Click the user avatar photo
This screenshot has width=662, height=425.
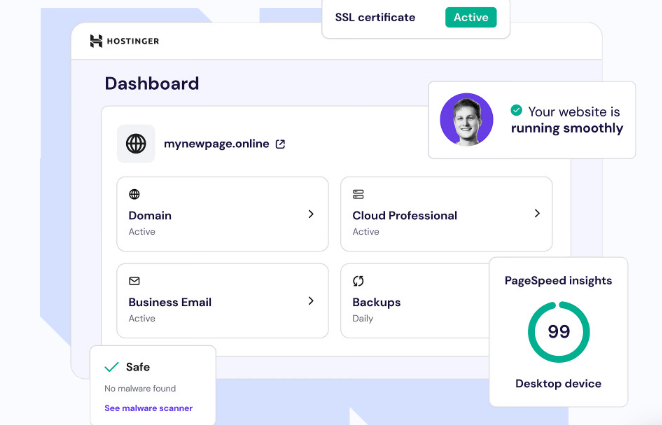466,120
